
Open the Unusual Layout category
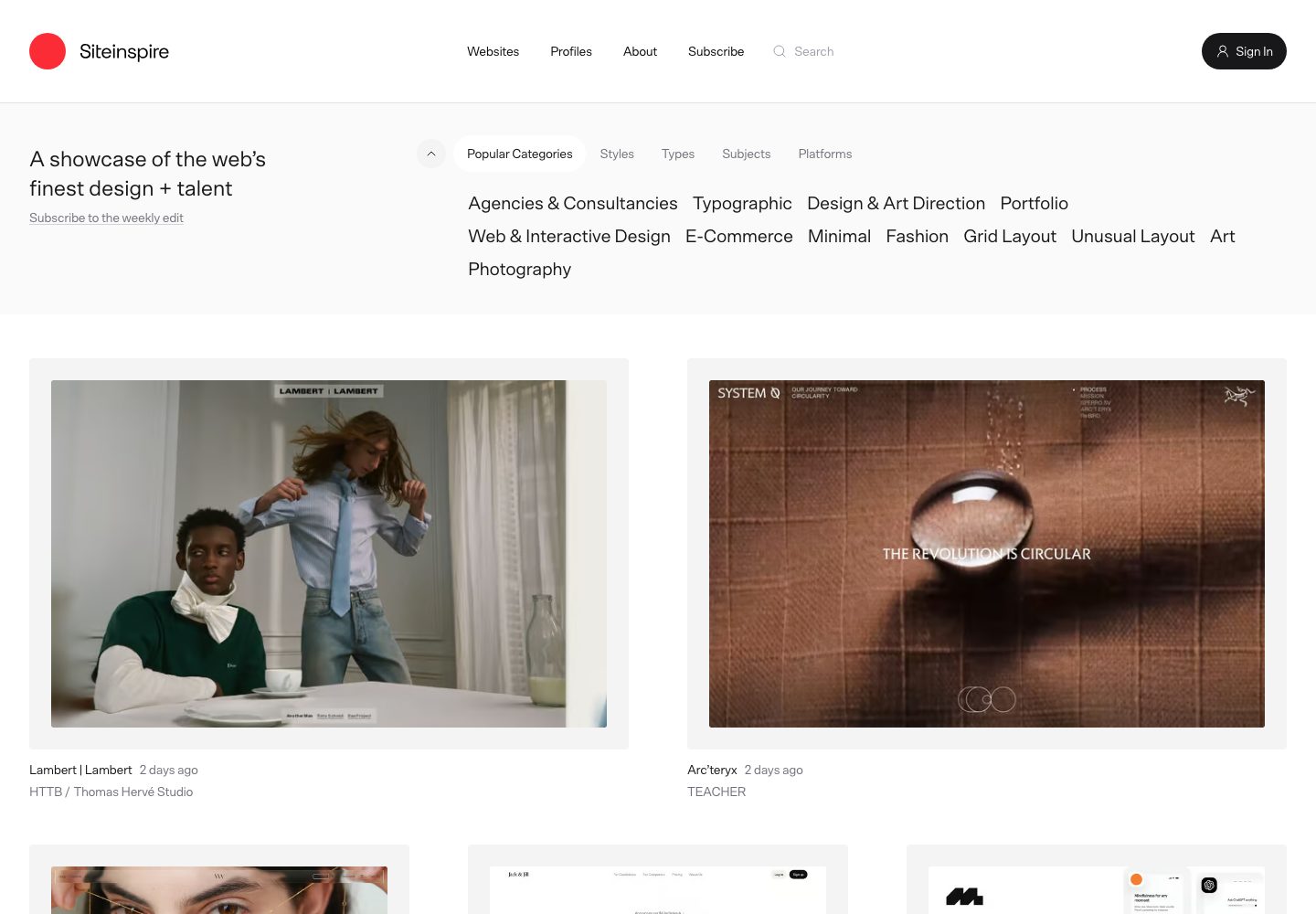pyautogui.click(x=1132, y=236)
